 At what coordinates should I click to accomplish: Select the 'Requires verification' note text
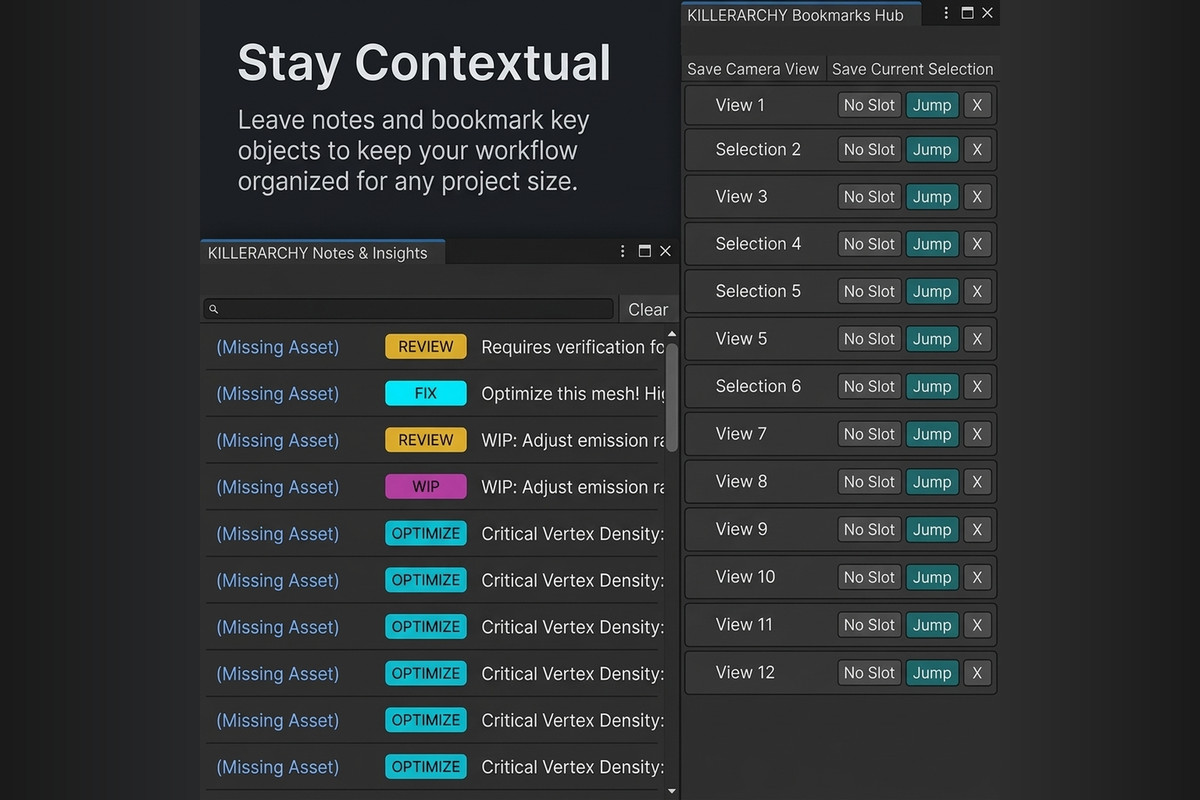tap(572, 347)
